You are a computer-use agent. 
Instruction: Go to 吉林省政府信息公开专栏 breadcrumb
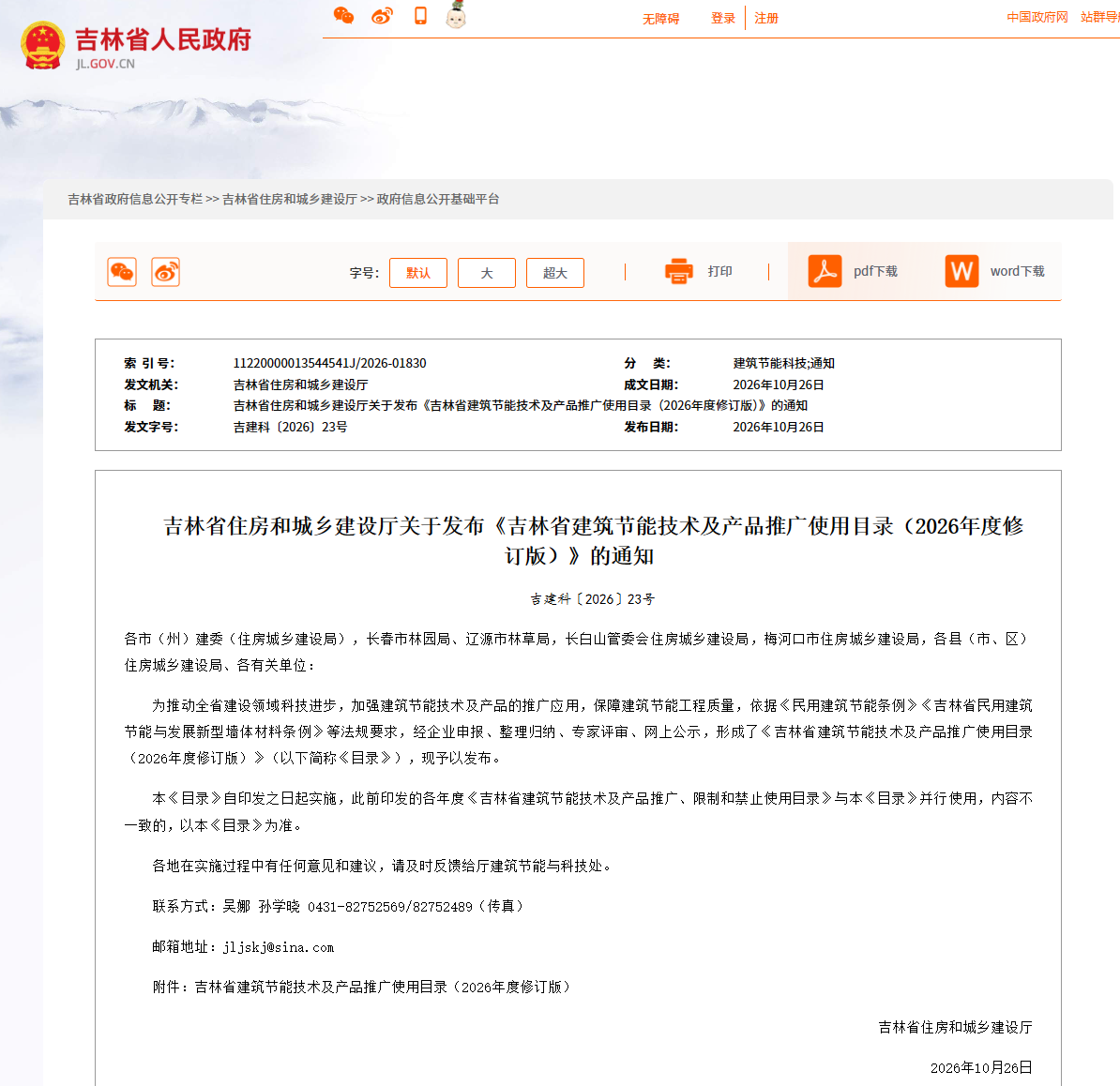pyautogui.click(x=135, y=199)
